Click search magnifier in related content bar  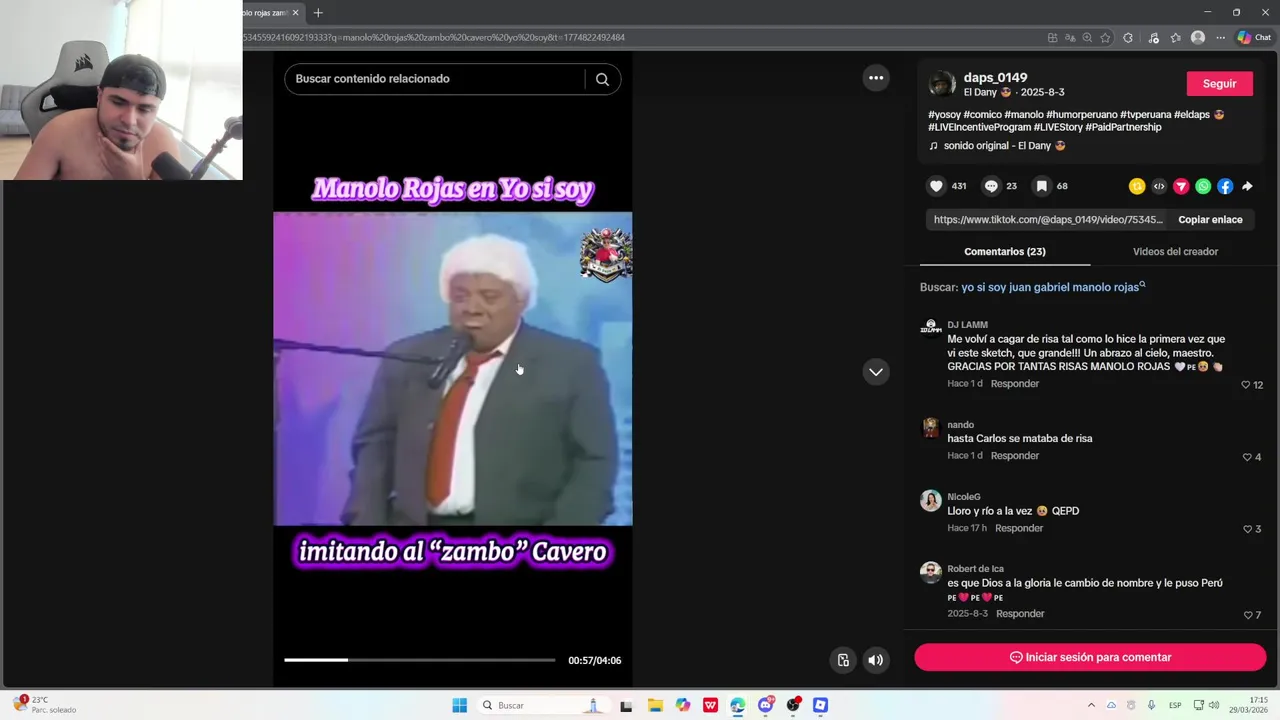pos(602,79)
